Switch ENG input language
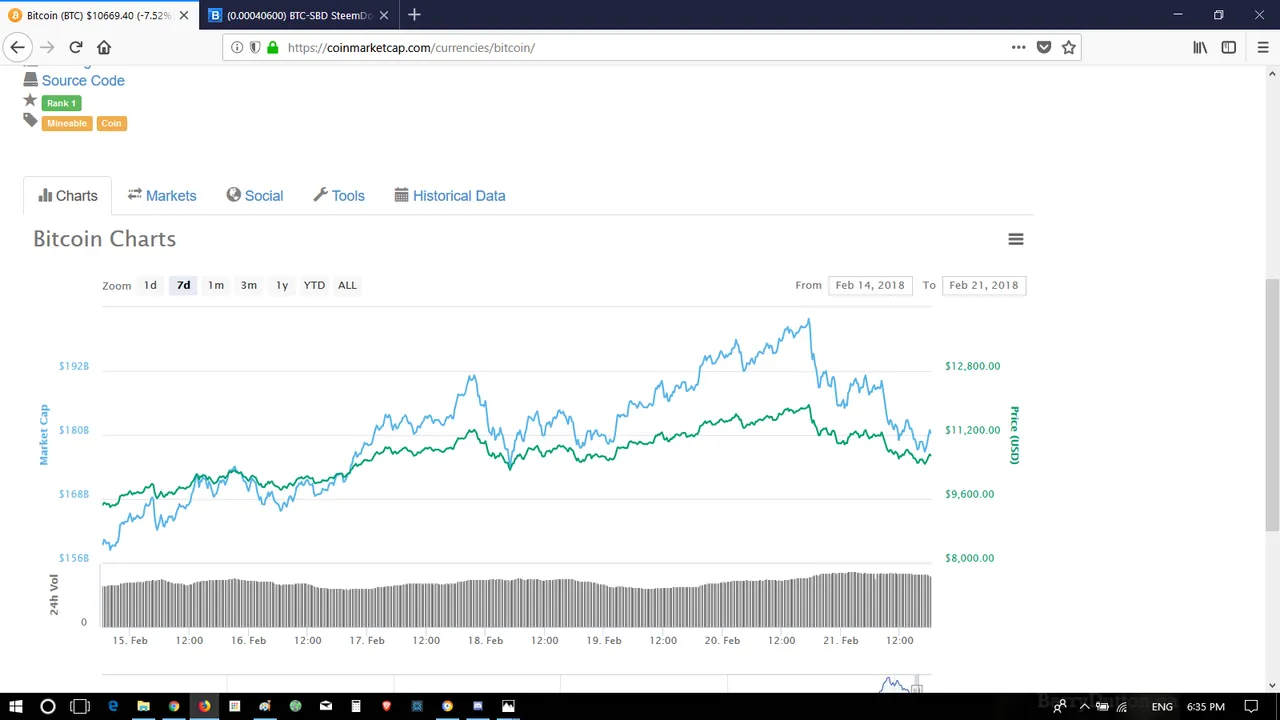The image size is (1280, 720). [1162, 707]
